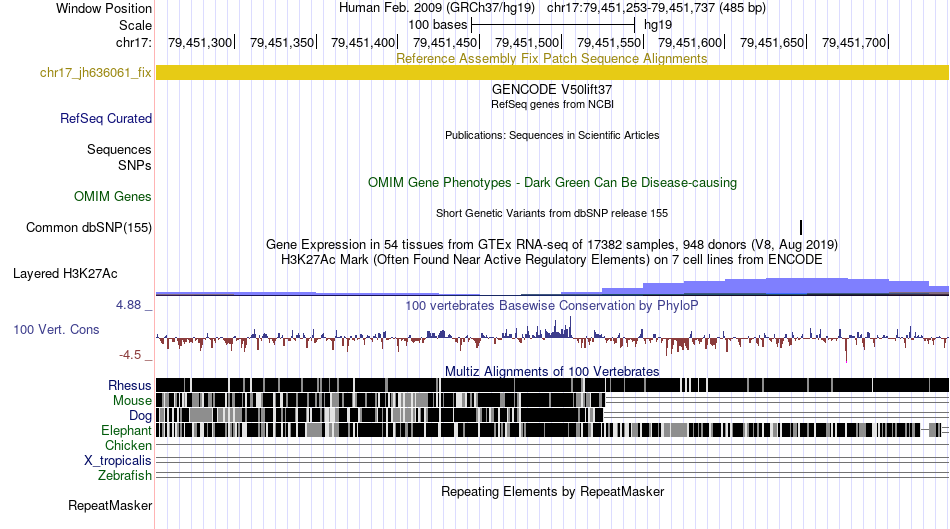Click the Chicken alignment label
The width and height of the screenshot is (950, 529).
click(128, 445)
